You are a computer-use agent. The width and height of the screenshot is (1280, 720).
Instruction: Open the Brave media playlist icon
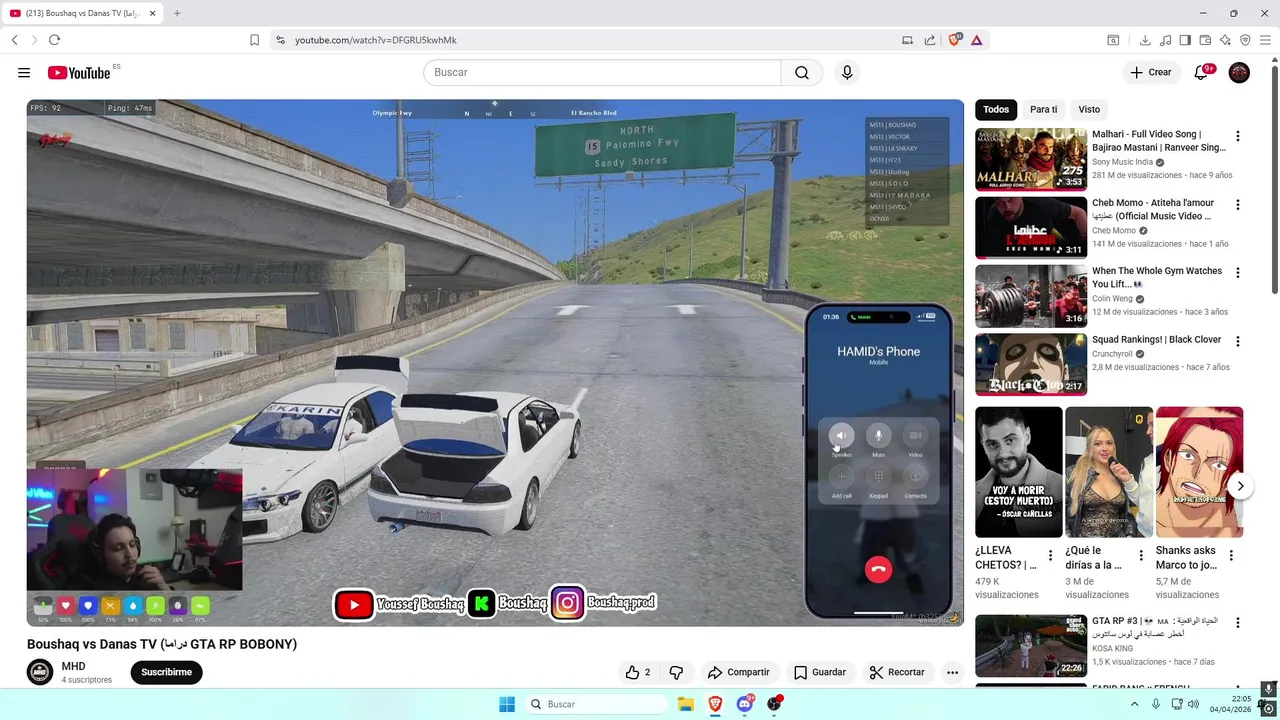[x=1165, y=40]
